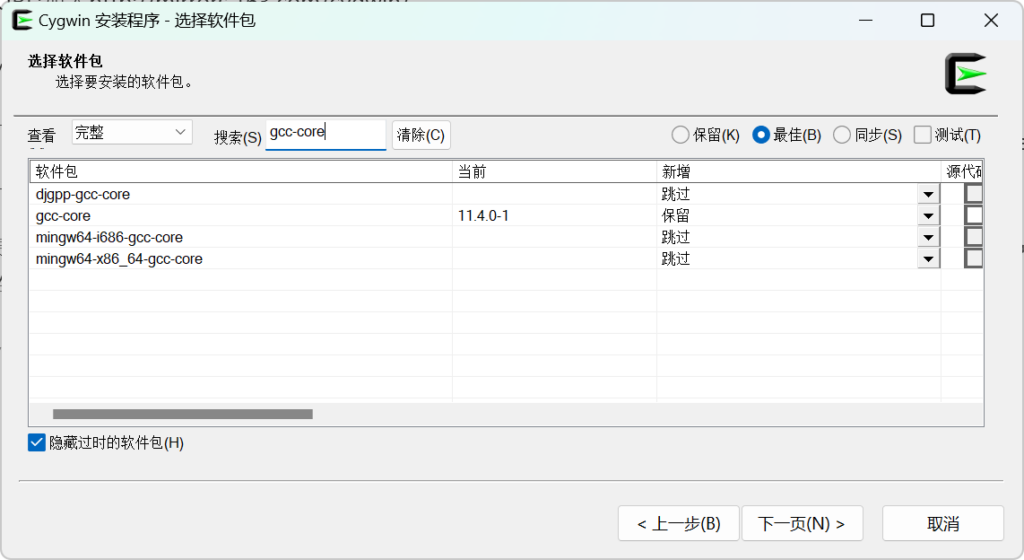Proceed with the 下一页(N) button
Screen dimensions: 1024x560
802,523
